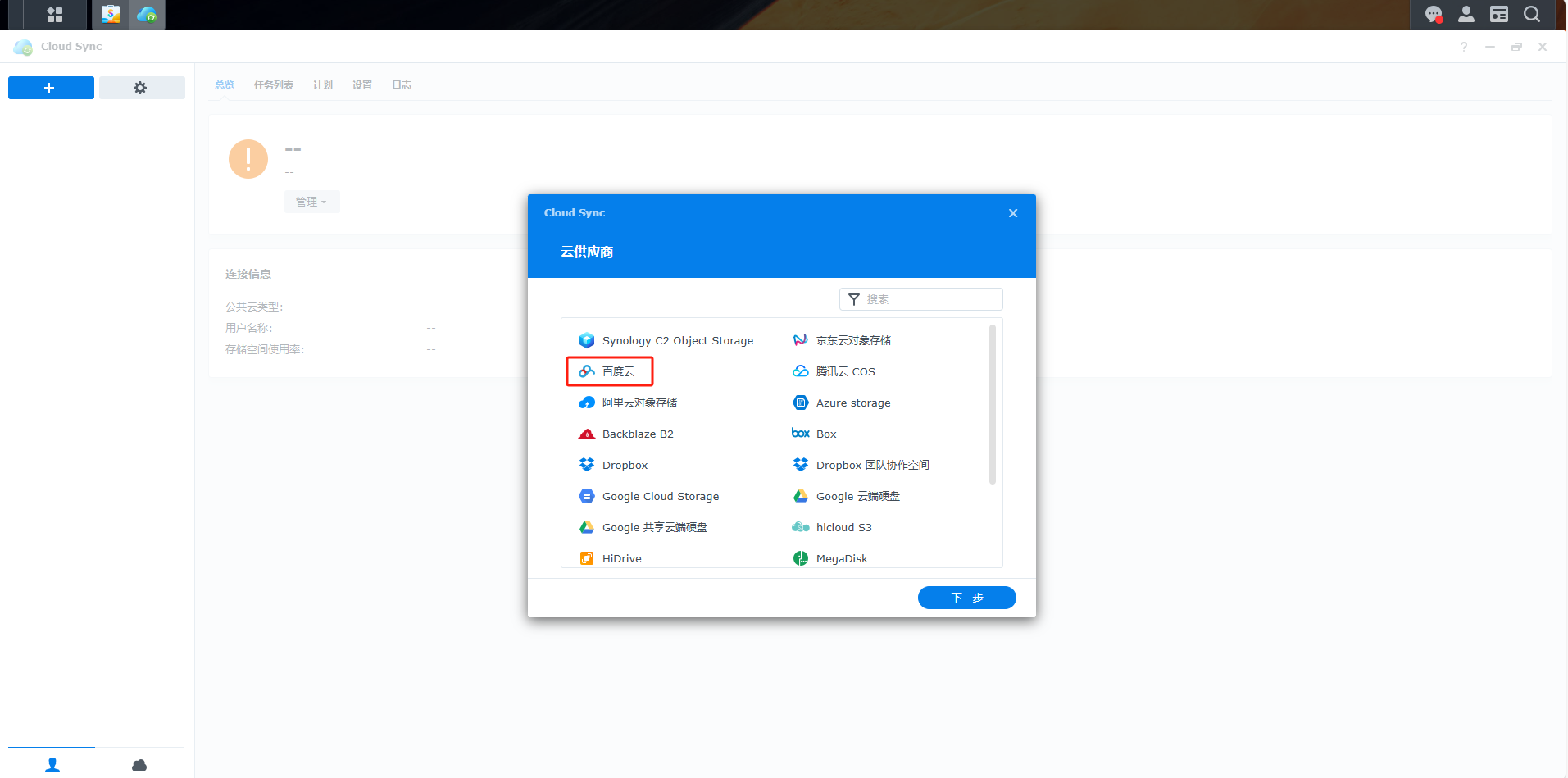Click the orange warning status icon
This screenshot has width=1568, height=778.
click(x=248, y=159)
